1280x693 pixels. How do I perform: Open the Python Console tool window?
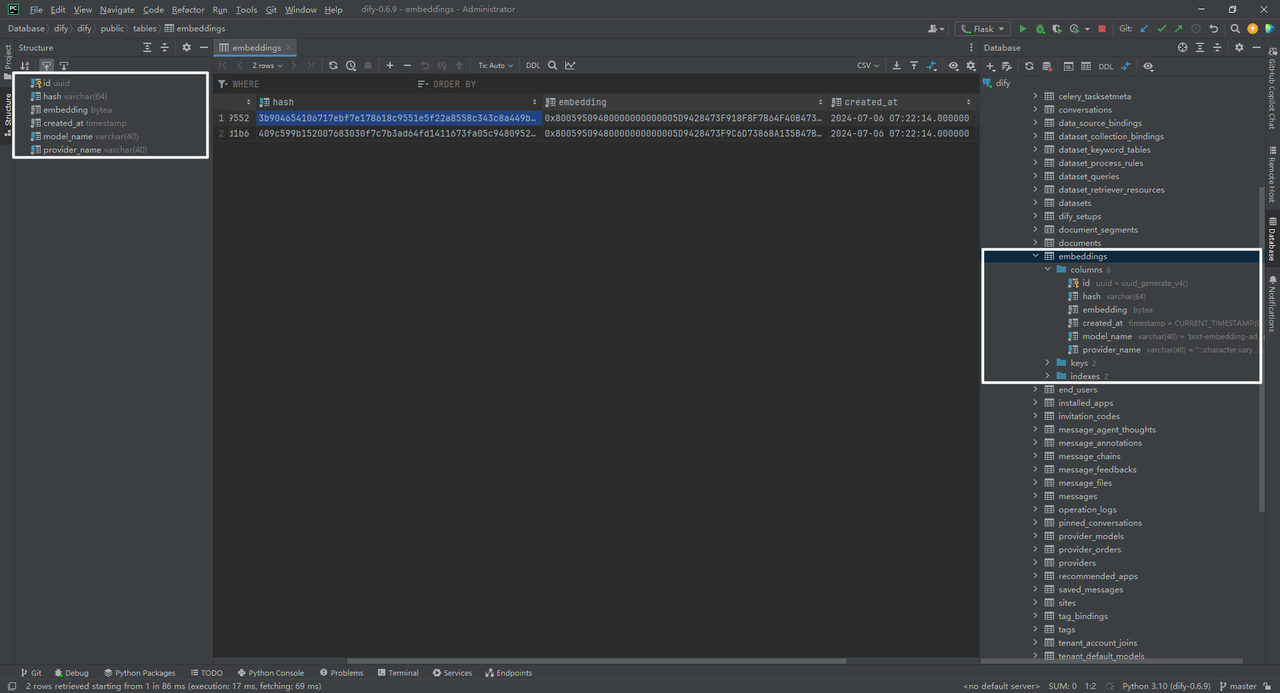(270, 673)
